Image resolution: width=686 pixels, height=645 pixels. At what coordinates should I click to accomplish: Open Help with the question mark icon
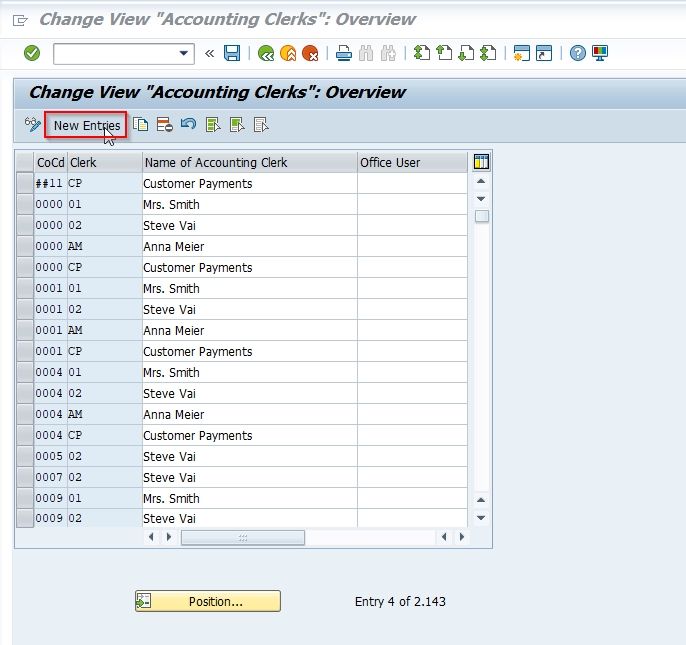tap(578, 53)
